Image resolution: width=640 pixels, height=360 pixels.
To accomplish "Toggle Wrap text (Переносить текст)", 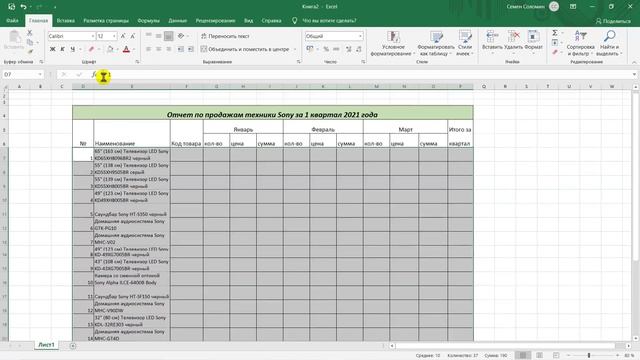I will (225, 36).
